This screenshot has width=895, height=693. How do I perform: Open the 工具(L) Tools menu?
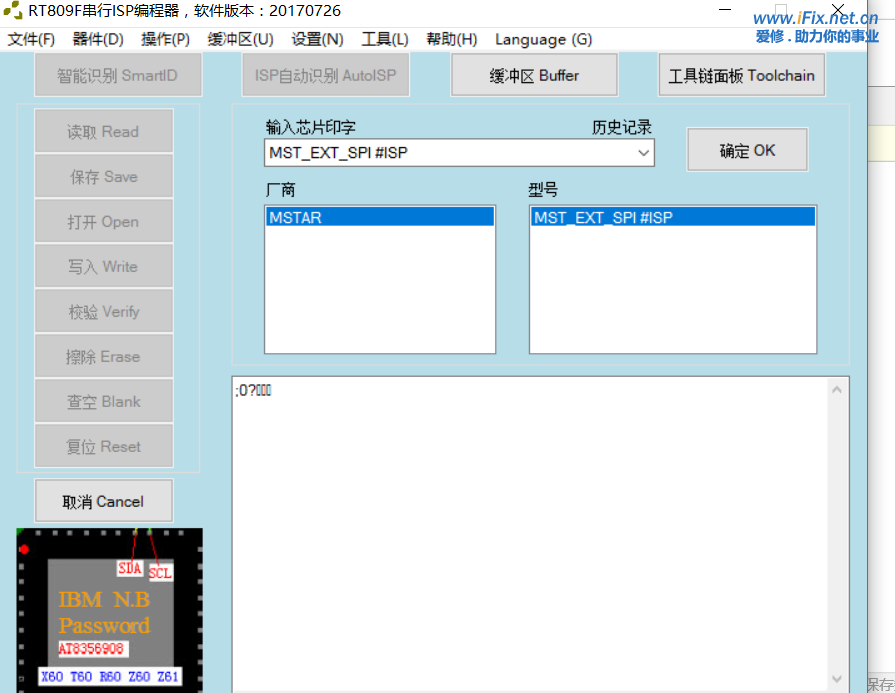[384, 40]
